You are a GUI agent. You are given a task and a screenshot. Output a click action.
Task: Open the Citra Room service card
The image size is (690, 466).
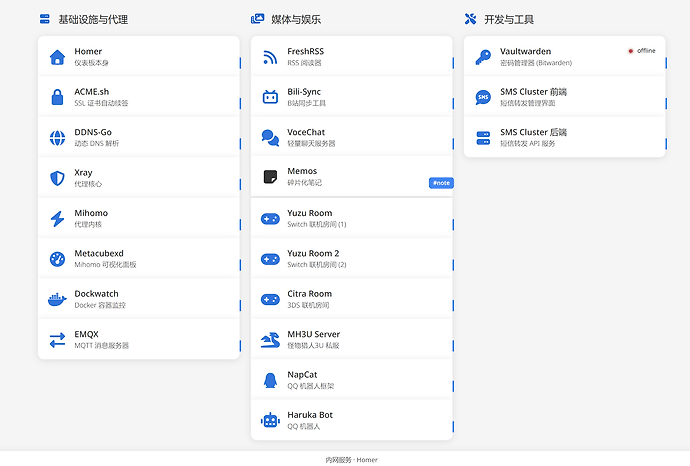point(352,299)
